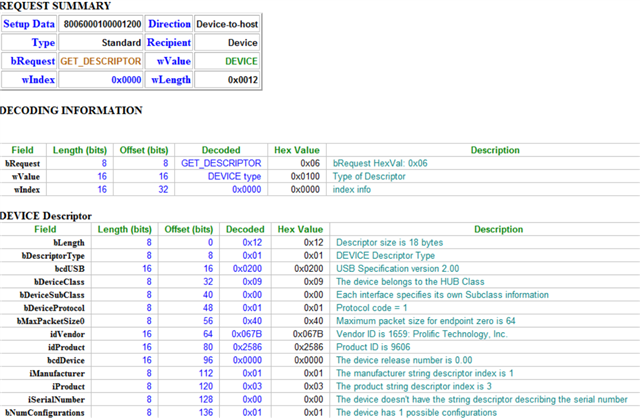Select the idVendor decoded value 0x067B
640x418 pixels.
click(247, 334)
